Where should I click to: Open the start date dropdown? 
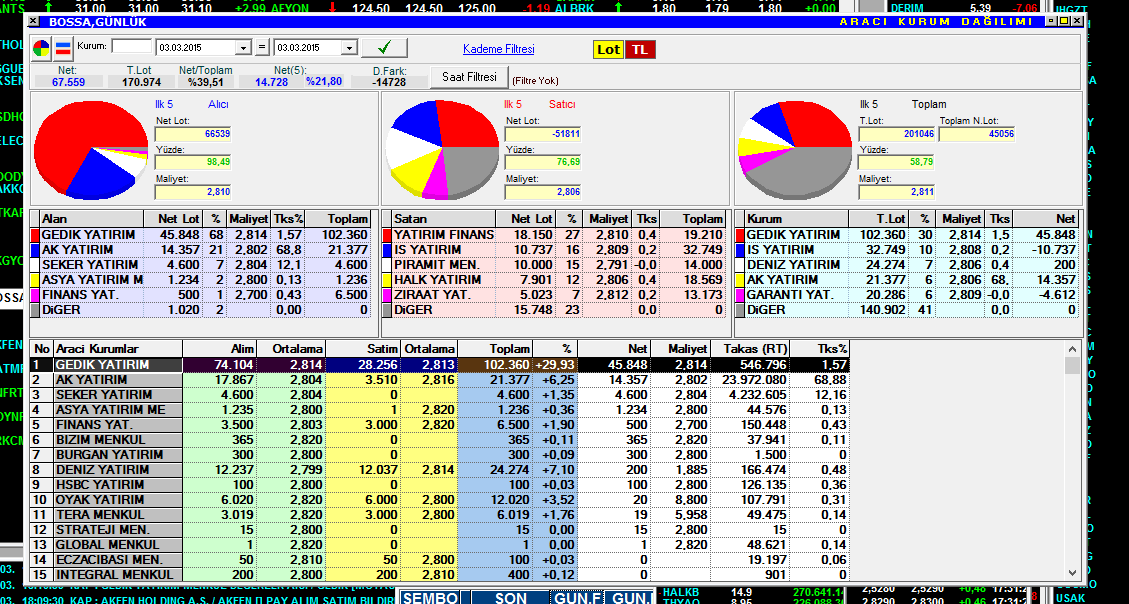tap(243, 48)
